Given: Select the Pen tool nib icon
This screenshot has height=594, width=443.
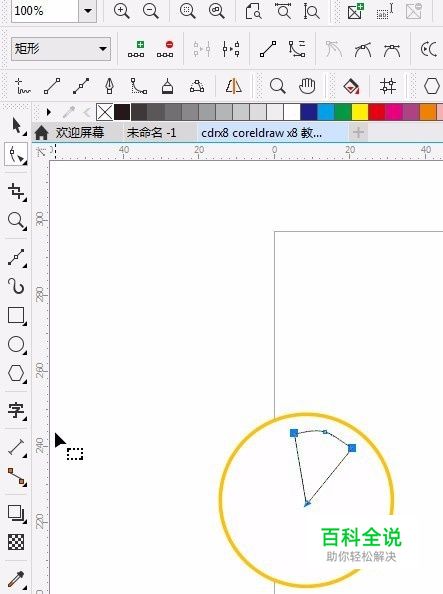Looking at the screenshot, I should 110,86.
